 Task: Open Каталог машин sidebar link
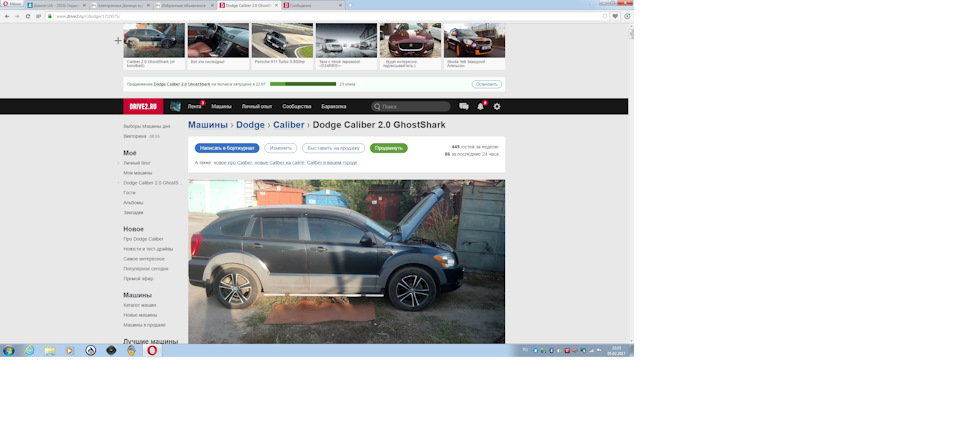tap(140, 305)
